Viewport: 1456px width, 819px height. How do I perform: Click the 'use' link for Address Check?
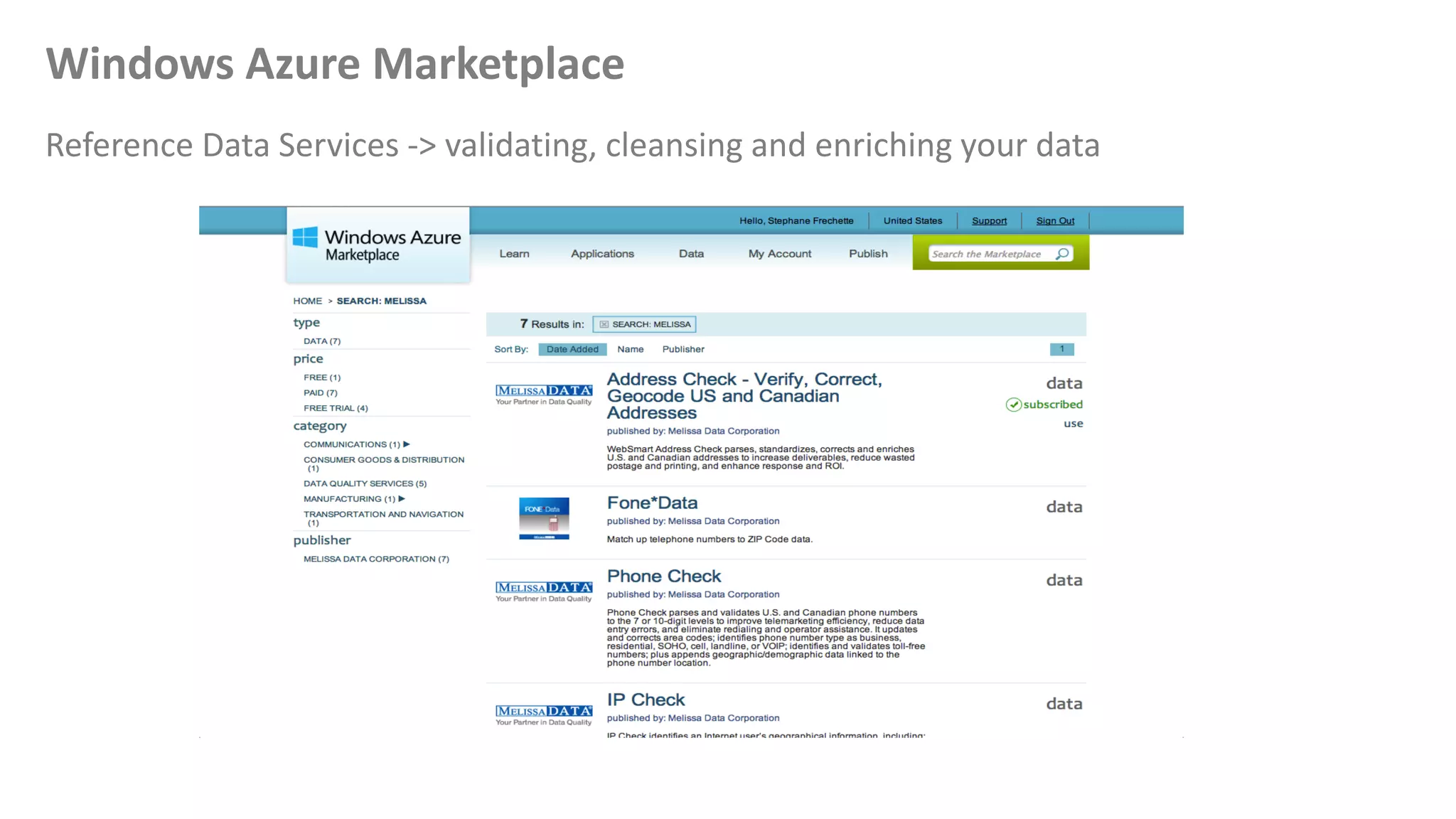coord(1074,424)
